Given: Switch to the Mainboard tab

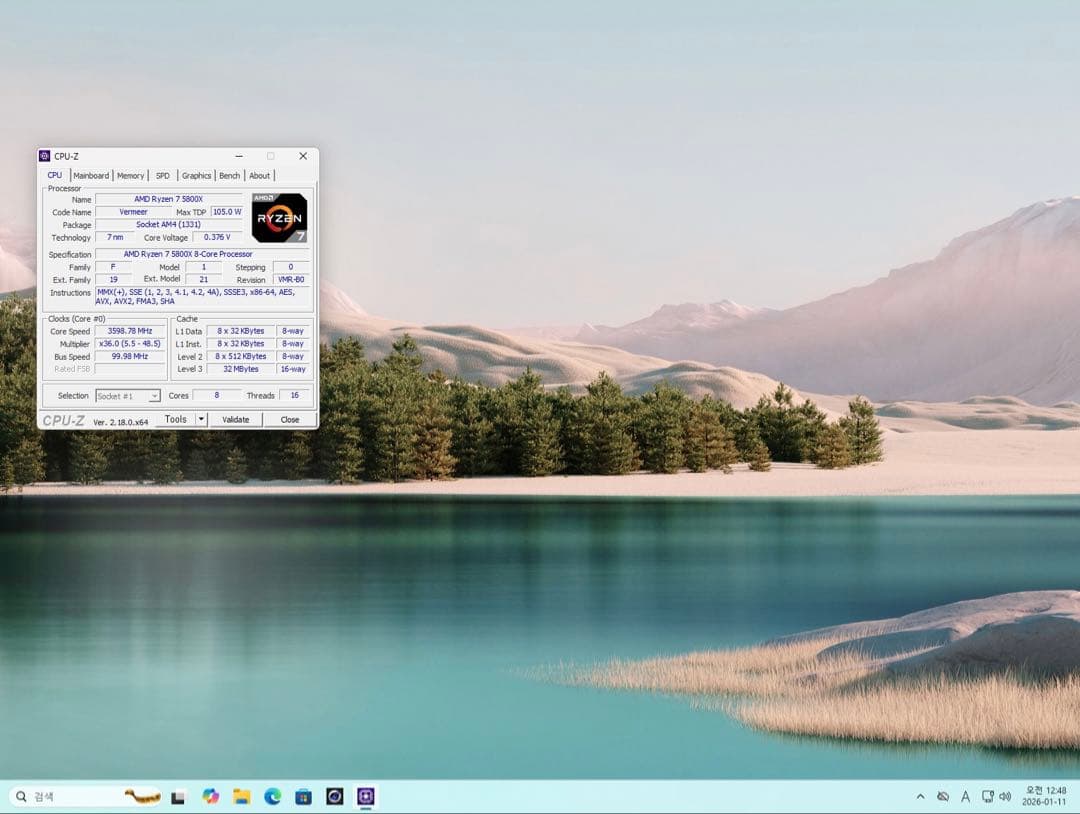Looking at the screenshot, I should pyautogui.click(x=91, y=175).
